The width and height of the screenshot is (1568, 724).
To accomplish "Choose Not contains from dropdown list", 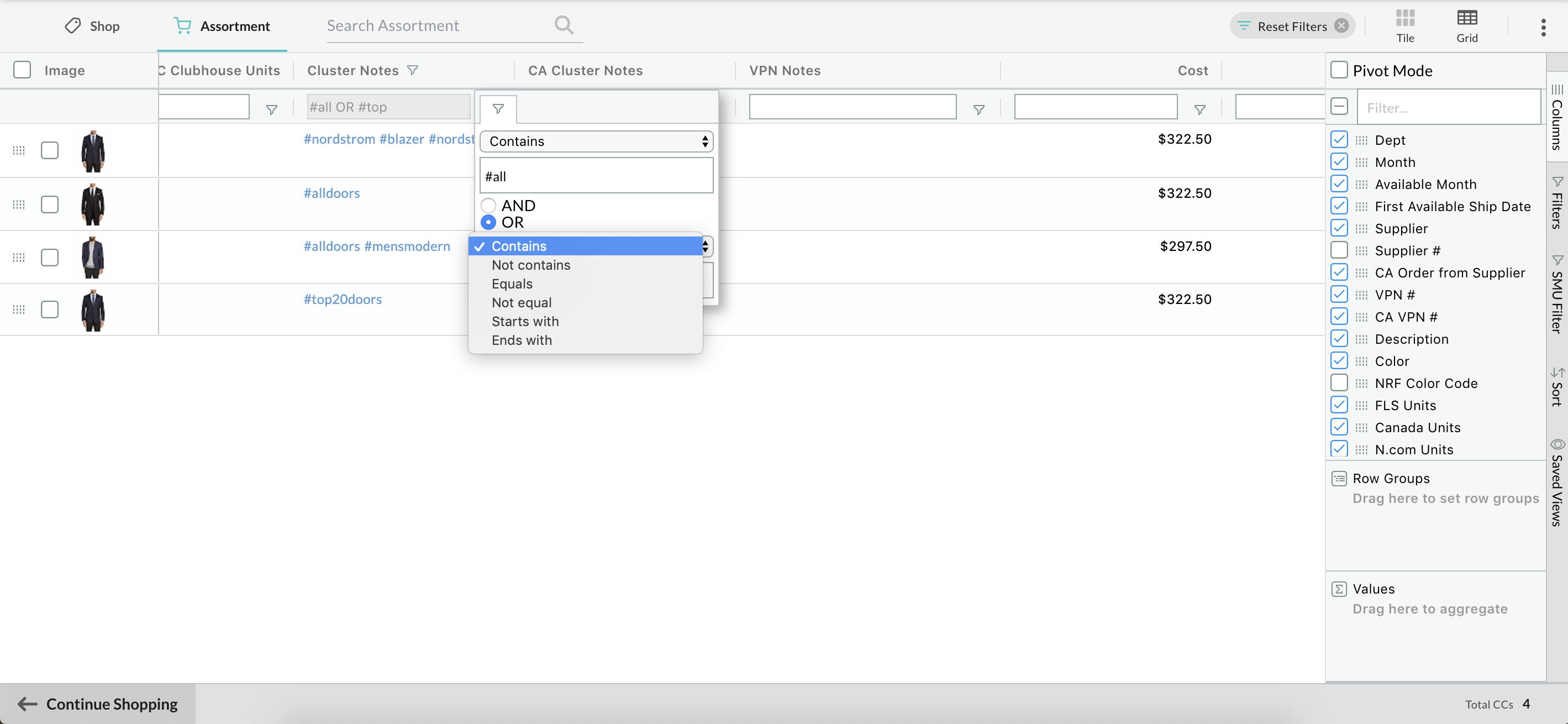I will point(531,265).
